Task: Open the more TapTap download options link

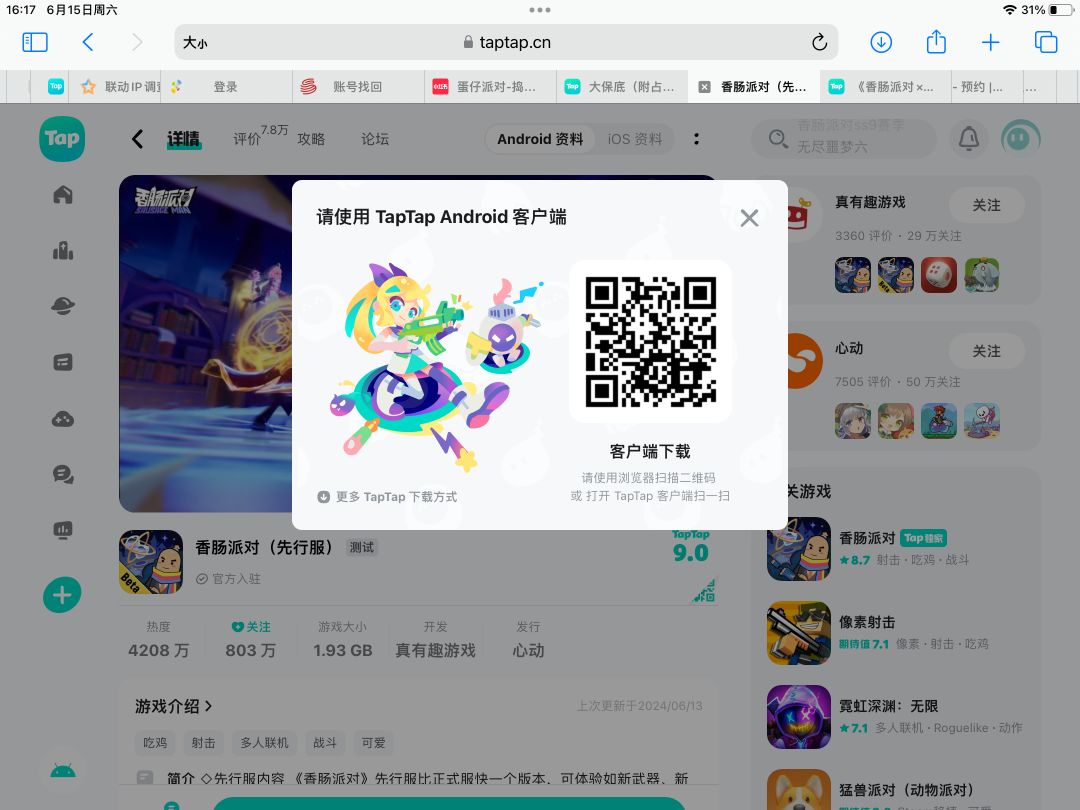Action: (387, 497)
